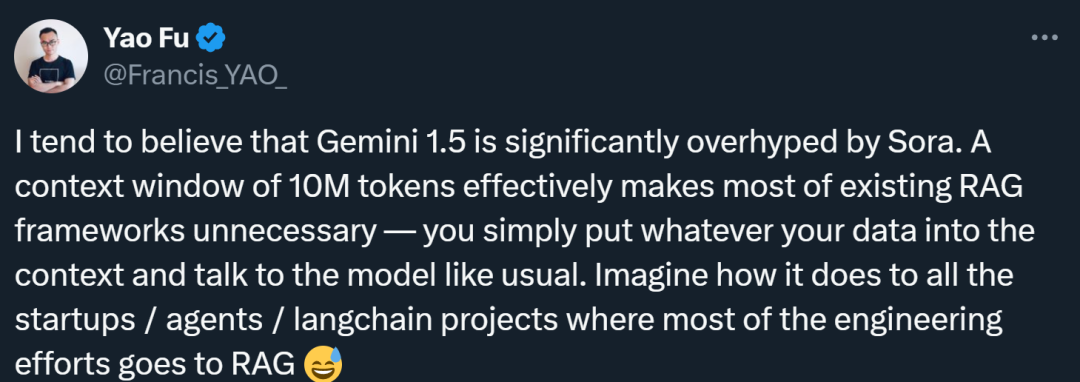Open Yao Fu's profile picture
The width and height of the screenshot is (1080, 382).
[x=51, y=56]
